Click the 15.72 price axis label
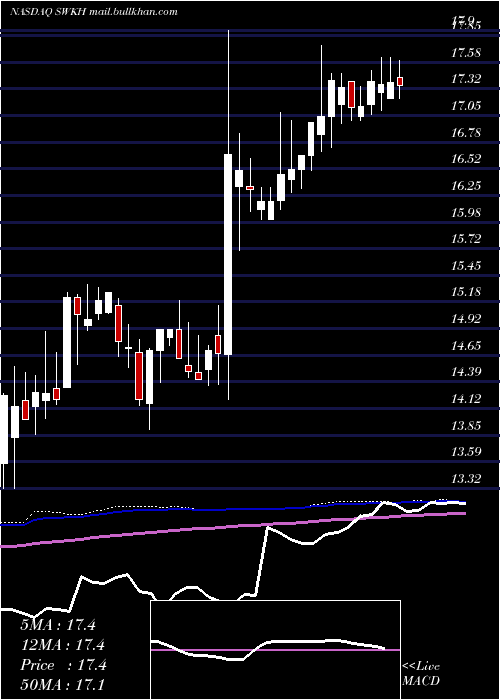Screen dimensions: 500x700 click(467, 239)
